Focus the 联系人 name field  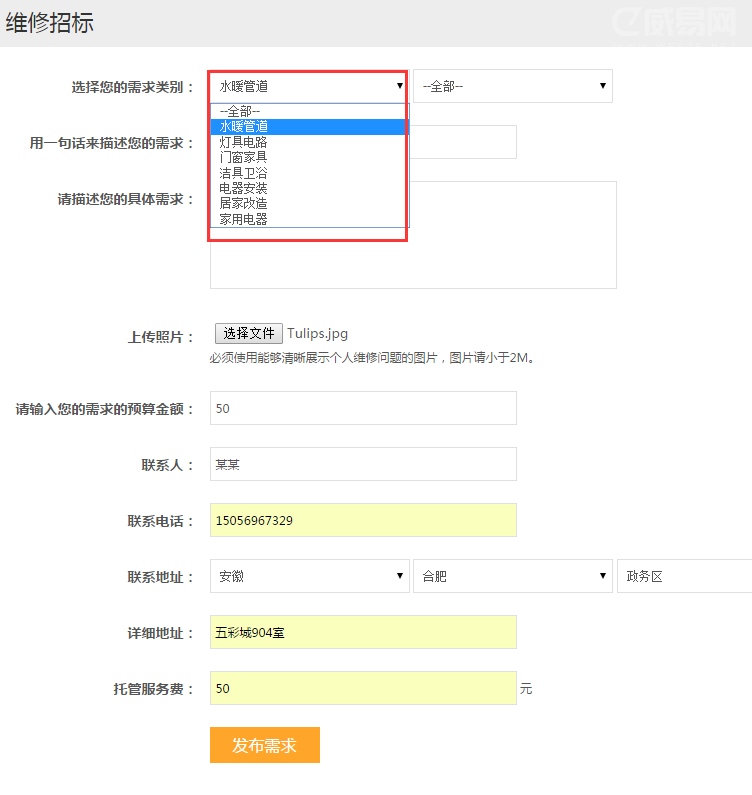tap(363, 464)
